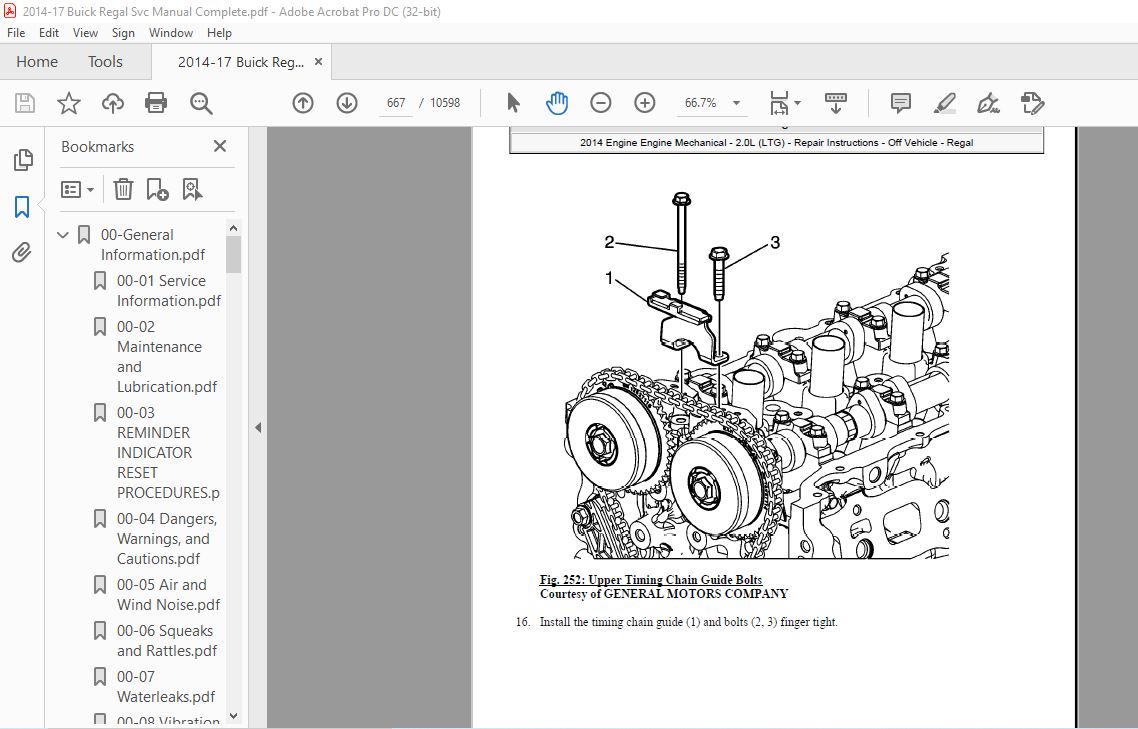The height and width of the screenshot is (729, 1138).
Task: Print the document
Action: click(x=156, y=103)
